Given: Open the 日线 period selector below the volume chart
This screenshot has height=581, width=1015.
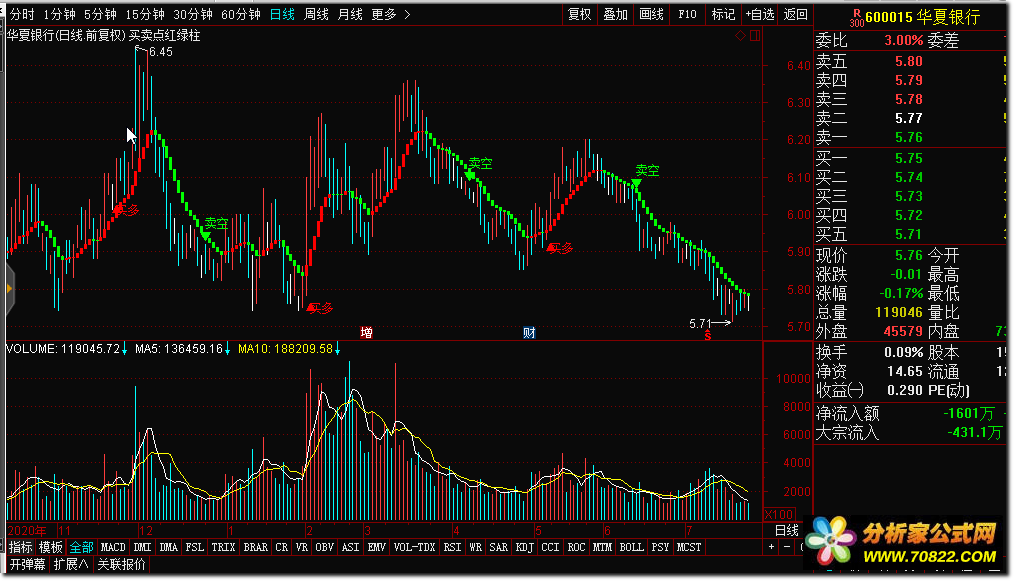Looking at the screenshot, I should click(787, 531).
